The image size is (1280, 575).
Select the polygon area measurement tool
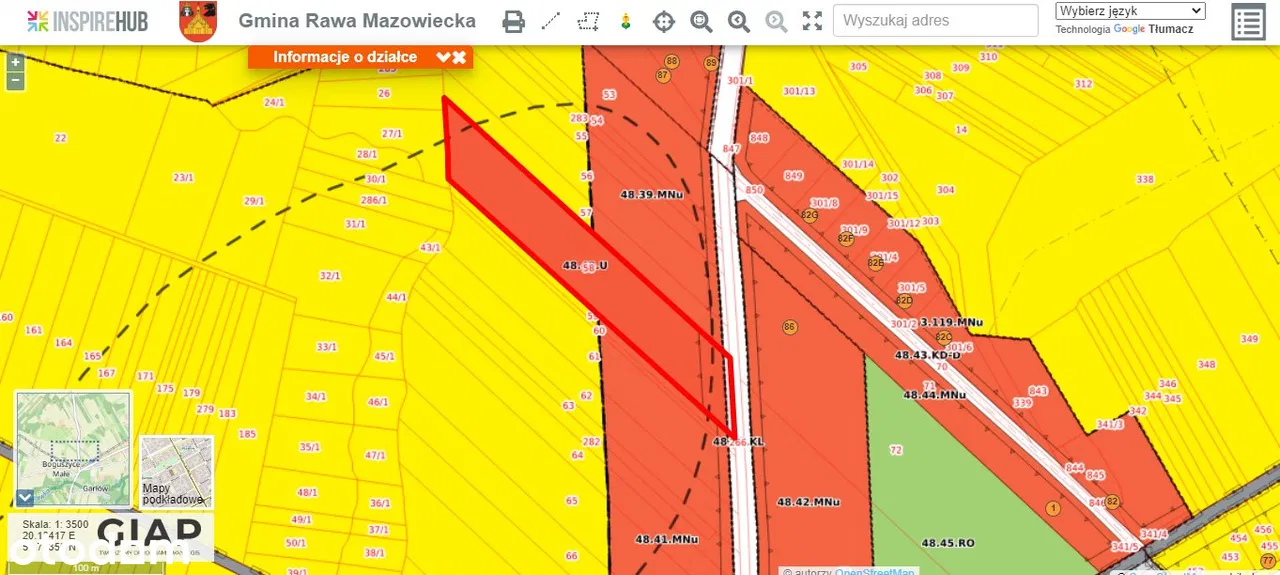(x=589, y=21)
